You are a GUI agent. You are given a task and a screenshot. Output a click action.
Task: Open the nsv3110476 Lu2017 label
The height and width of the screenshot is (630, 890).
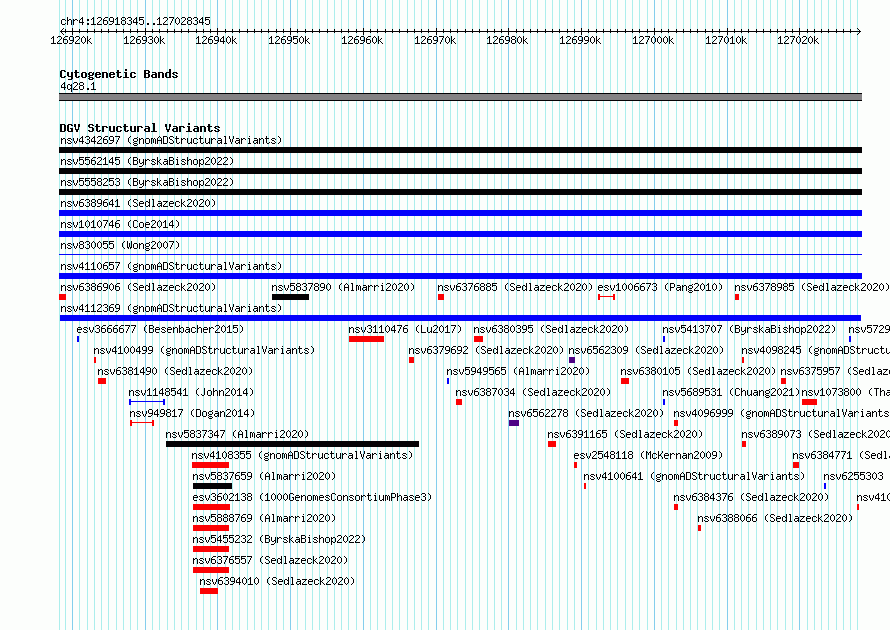405,329
